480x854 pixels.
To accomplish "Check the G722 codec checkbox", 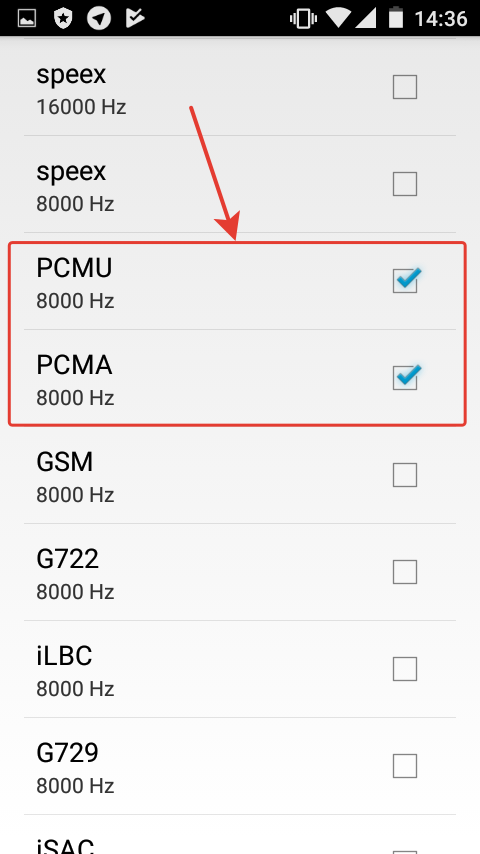I will coord(405,572).
